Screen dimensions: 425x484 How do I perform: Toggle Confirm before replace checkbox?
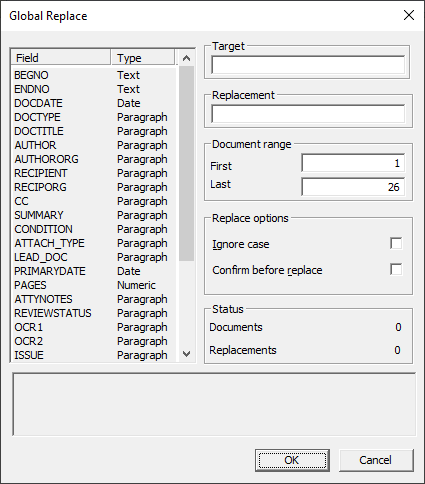coord(396,269)
